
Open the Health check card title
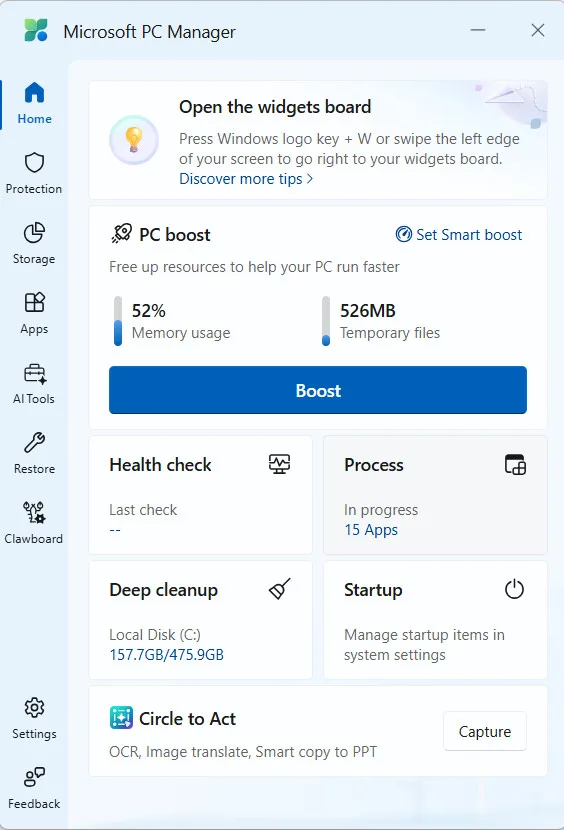[160, 465]
